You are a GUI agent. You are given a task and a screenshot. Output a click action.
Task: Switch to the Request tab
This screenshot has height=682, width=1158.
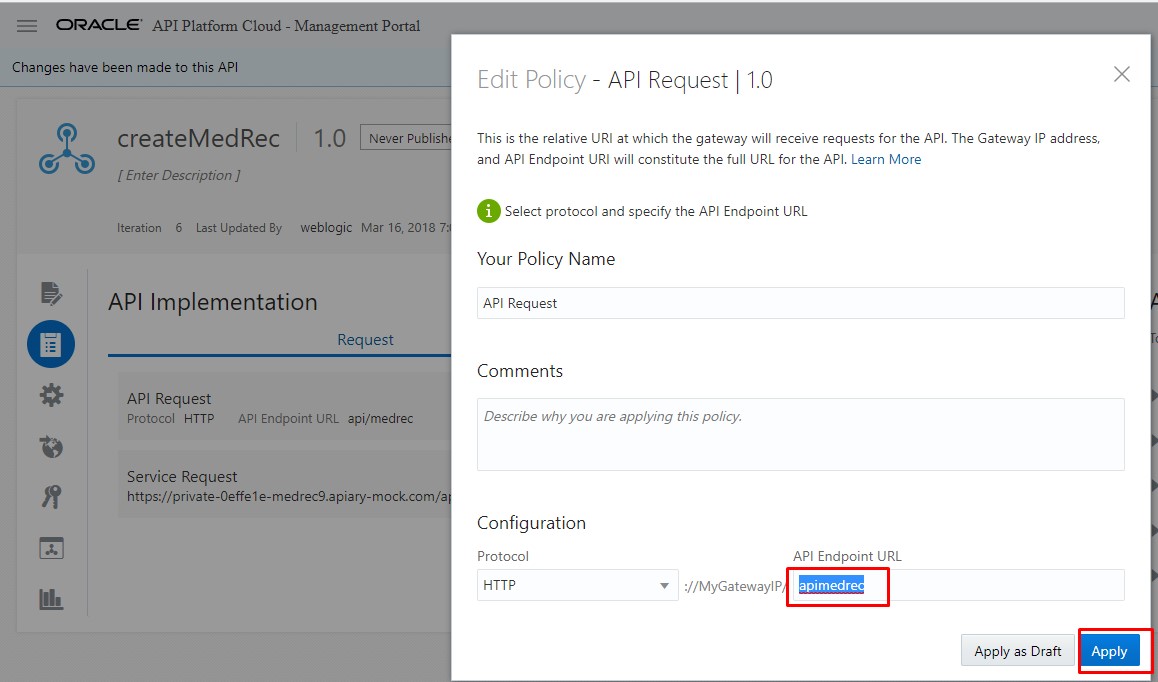pyautogui.click(x=365, y=340)
